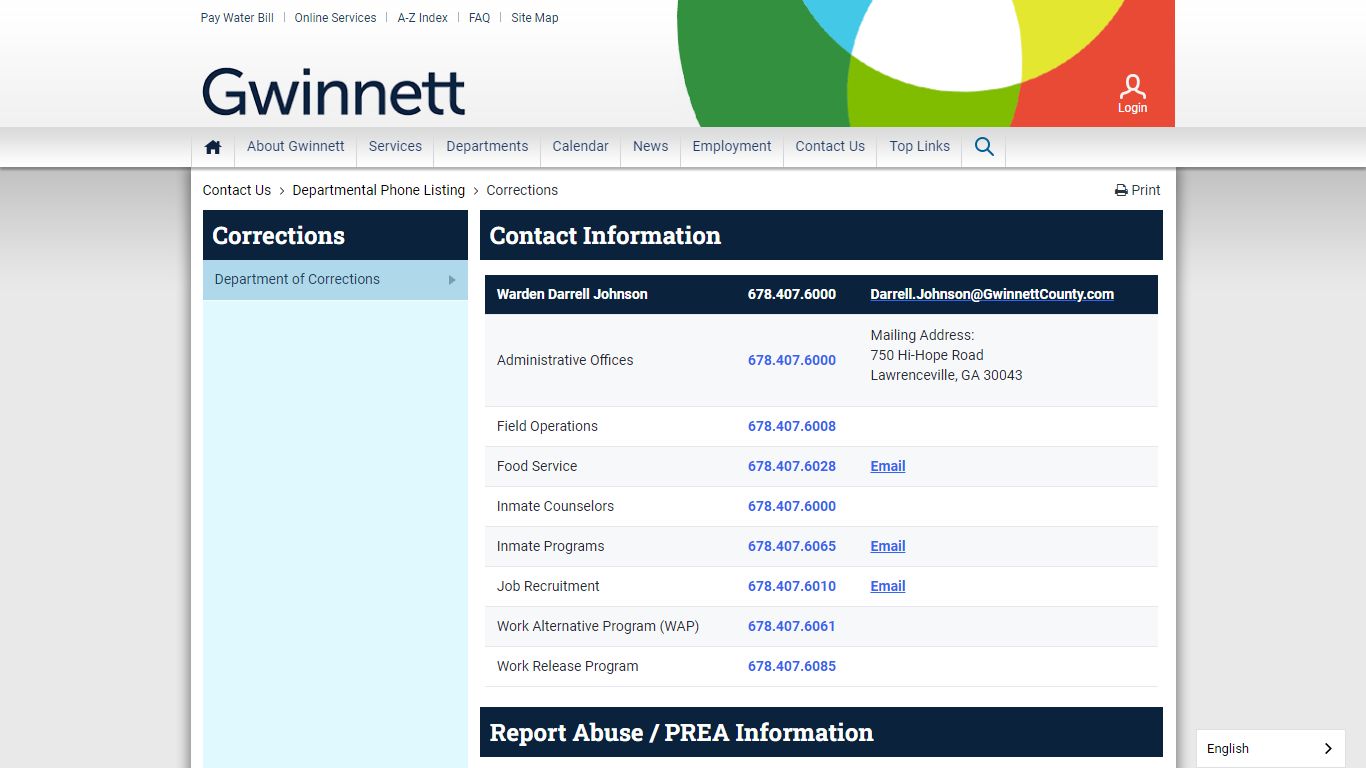Open the Contact Us navigation menu
This screenshot has width=1366, height=768.
point(830,146)
